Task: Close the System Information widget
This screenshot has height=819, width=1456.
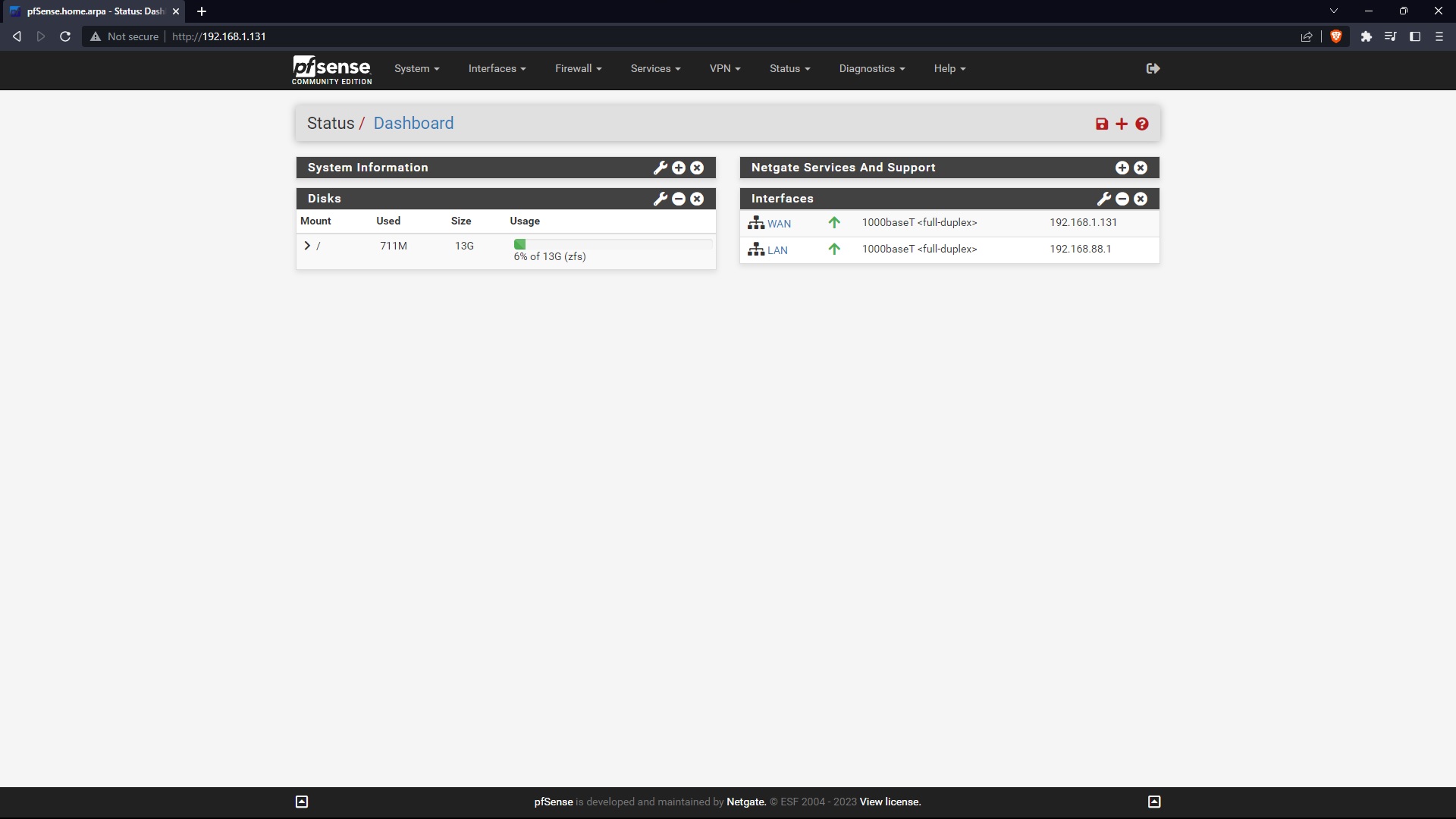Action: (697, 168)
